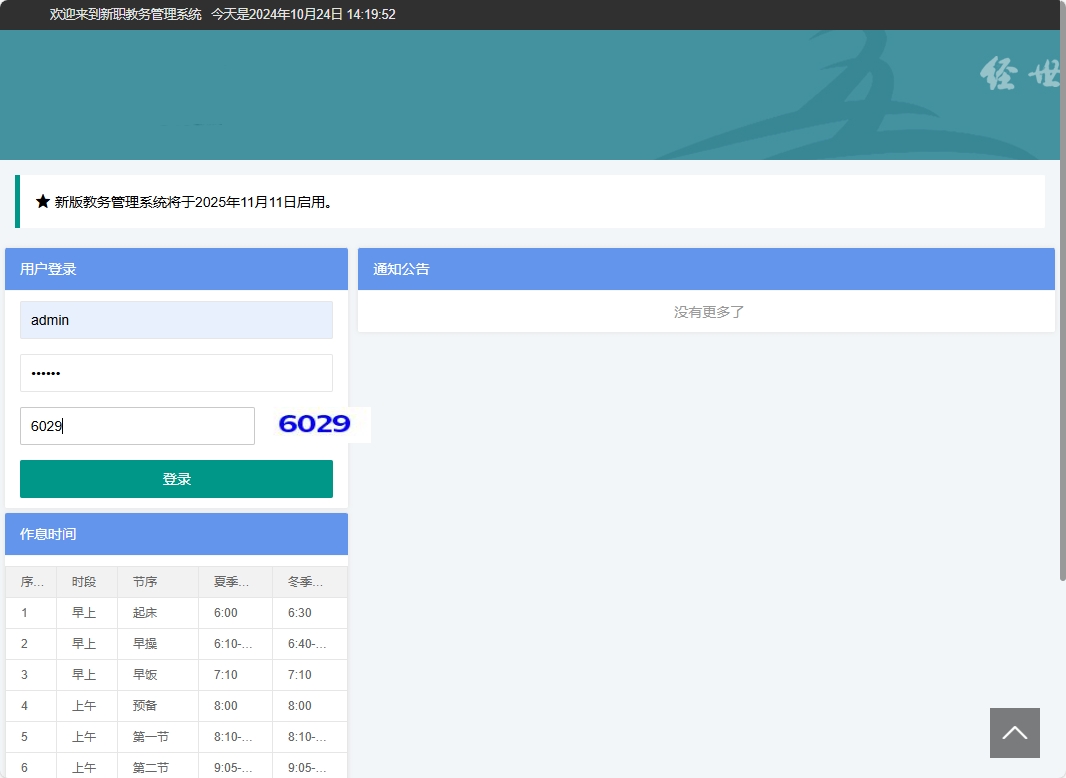Click the captcha image showing 6029
Viewport: 1066px width, 778px height.
coord(315,424)
